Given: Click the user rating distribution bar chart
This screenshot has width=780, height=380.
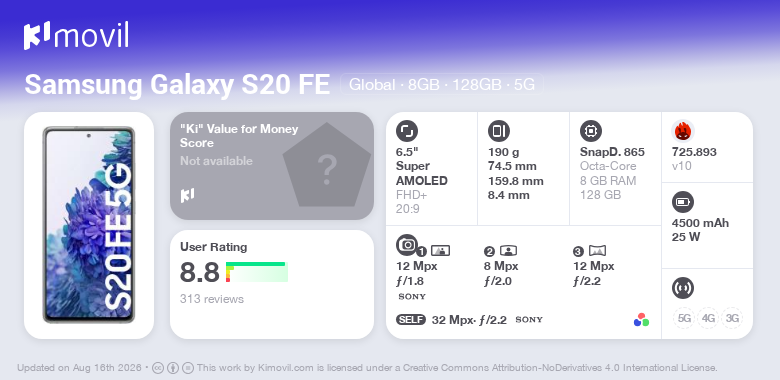Looking at the screenshot, I should point(257,272).
